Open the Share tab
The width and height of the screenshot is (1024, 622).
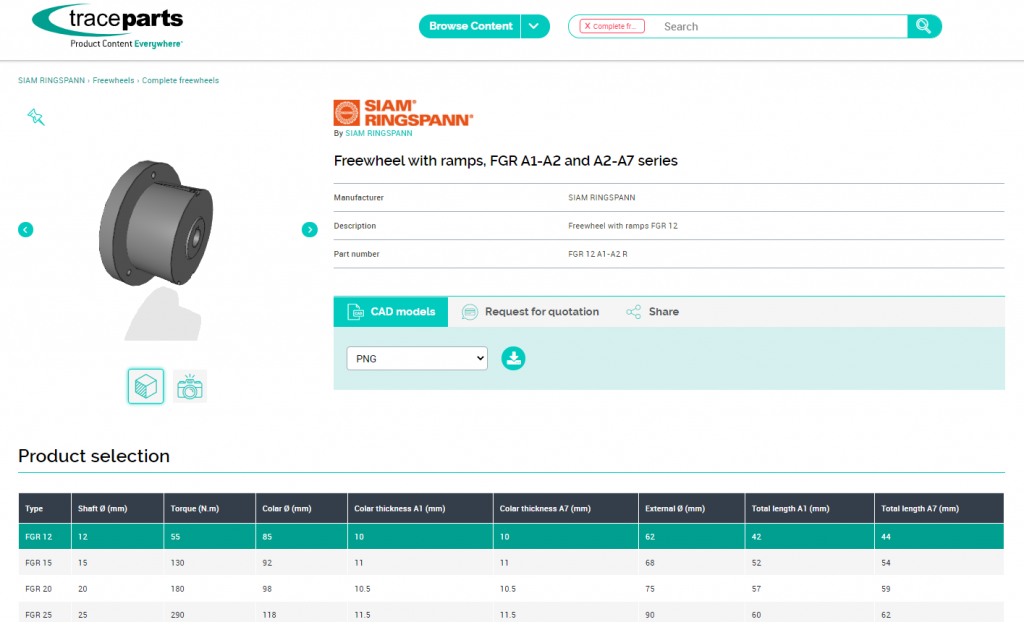click(x=652, y=312)
